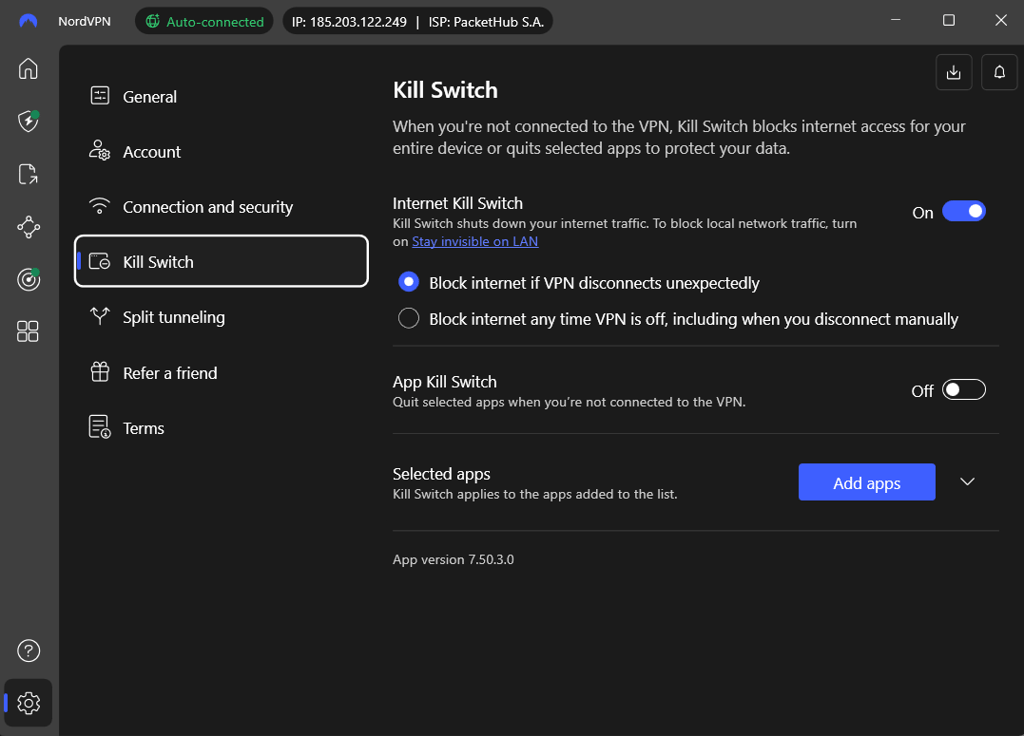The image size is (1024, 736).
Task: Click the Selected apps label
Action: (x=441, y=474)
